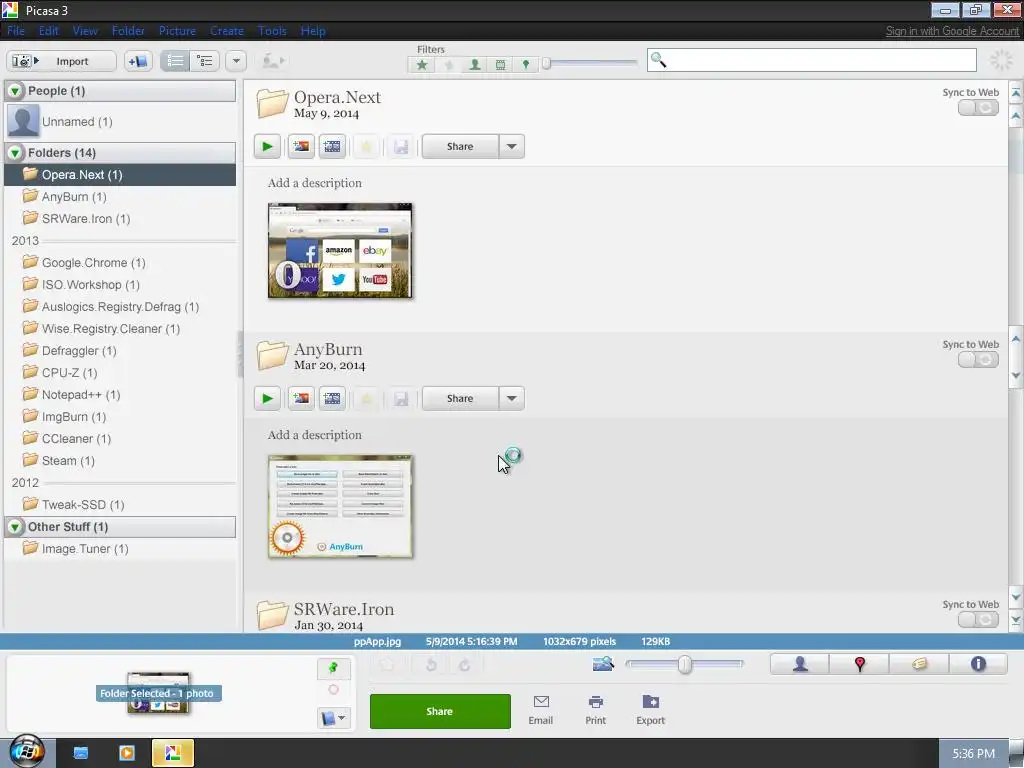
Task: Open Share dropdown arrow for AnyBurn
Action: pos(511,398)
